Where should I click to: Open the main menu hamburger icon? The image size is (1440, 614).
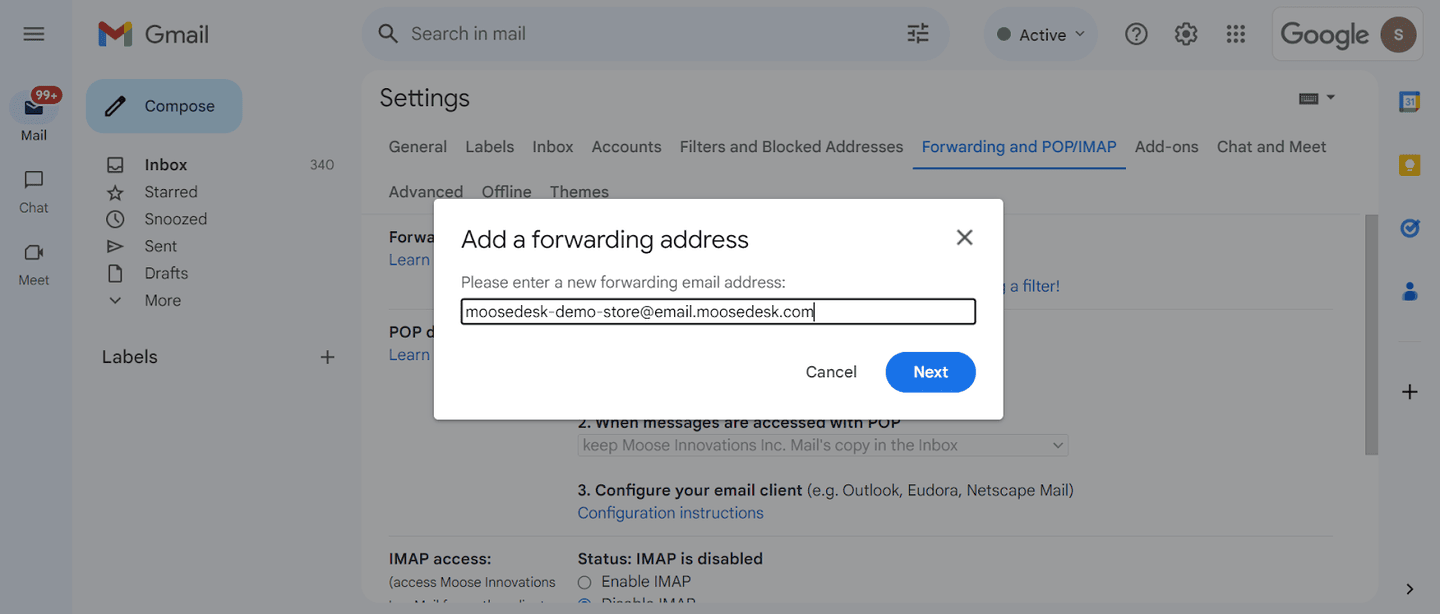pyautogui.click(x=34, y=34)
